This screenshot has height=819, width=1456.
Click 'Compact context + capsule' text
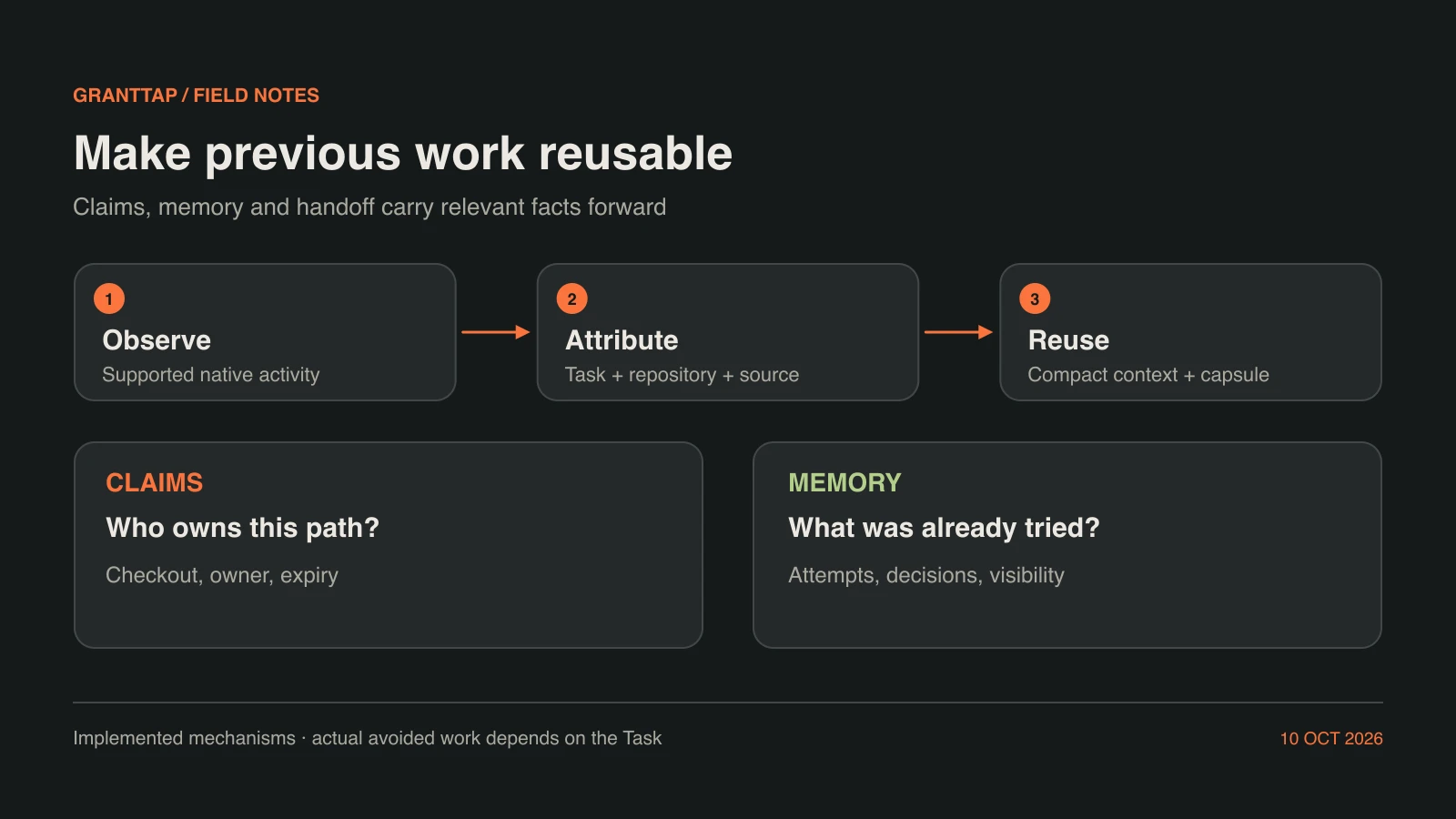pyautogui.click(x=1148, y=375)
